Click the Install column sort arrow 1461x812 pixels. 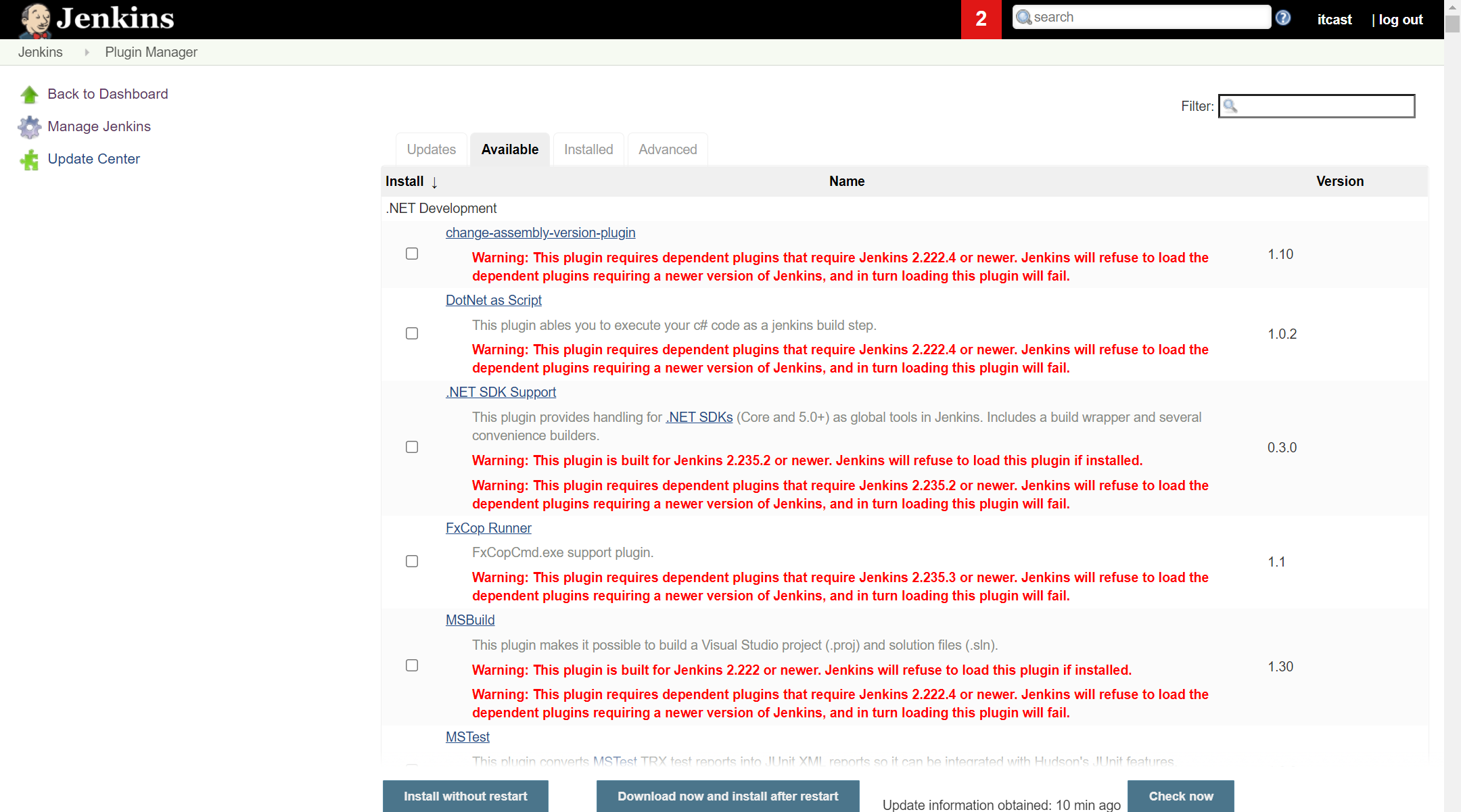pos(434,183)
